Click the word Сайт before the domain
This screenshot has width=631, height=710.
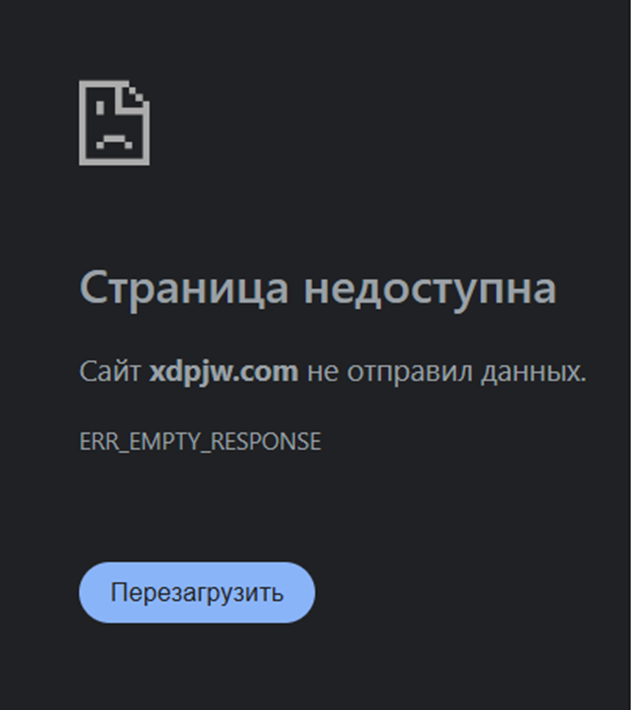(x=110, y=372)
